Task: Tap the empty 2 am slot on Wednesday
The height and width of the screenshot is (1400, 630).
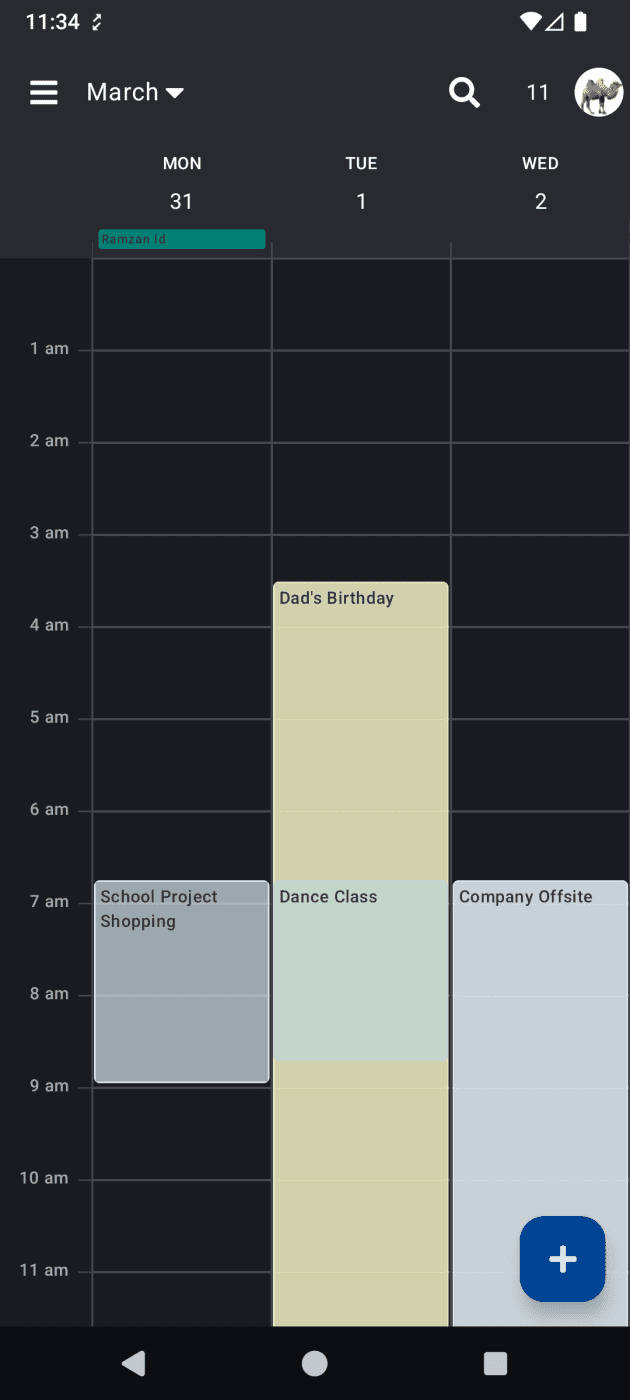Action: pos(540,488)
